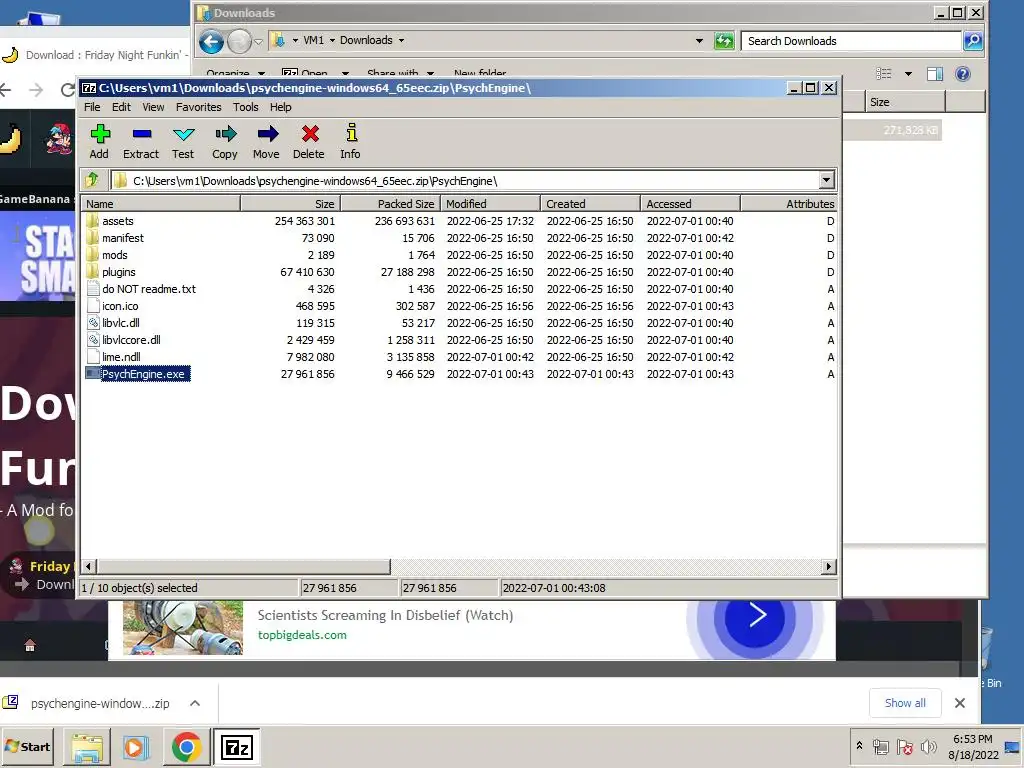Open the Info tool
Screen dimensions: 1024x768
[x=350, y=142]
